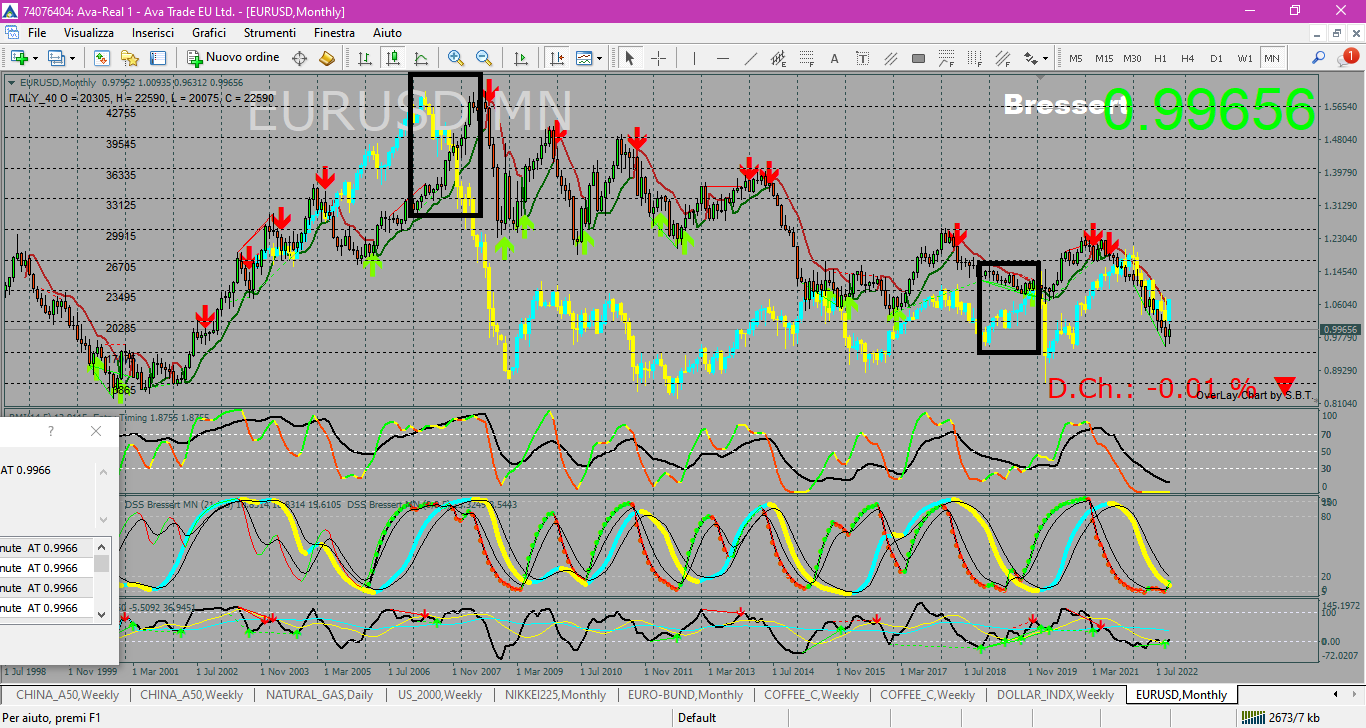Select the arrow Cursor tool
This screenshot has width=1366, height=728.
(x=629, y=58)
